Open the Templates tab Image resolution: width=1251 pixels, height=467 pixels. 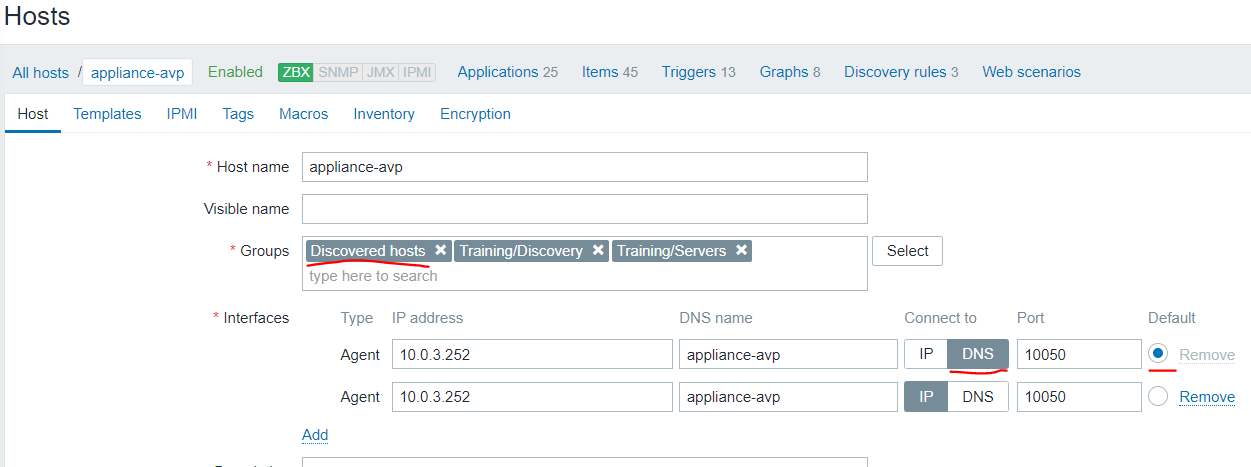pyautogui.click(x=107, y=114)
